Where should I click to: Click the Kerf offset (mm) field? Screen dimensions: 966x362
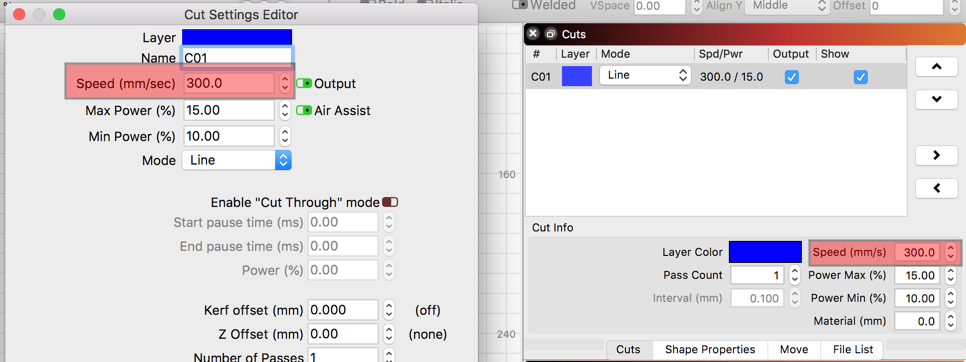343,310
